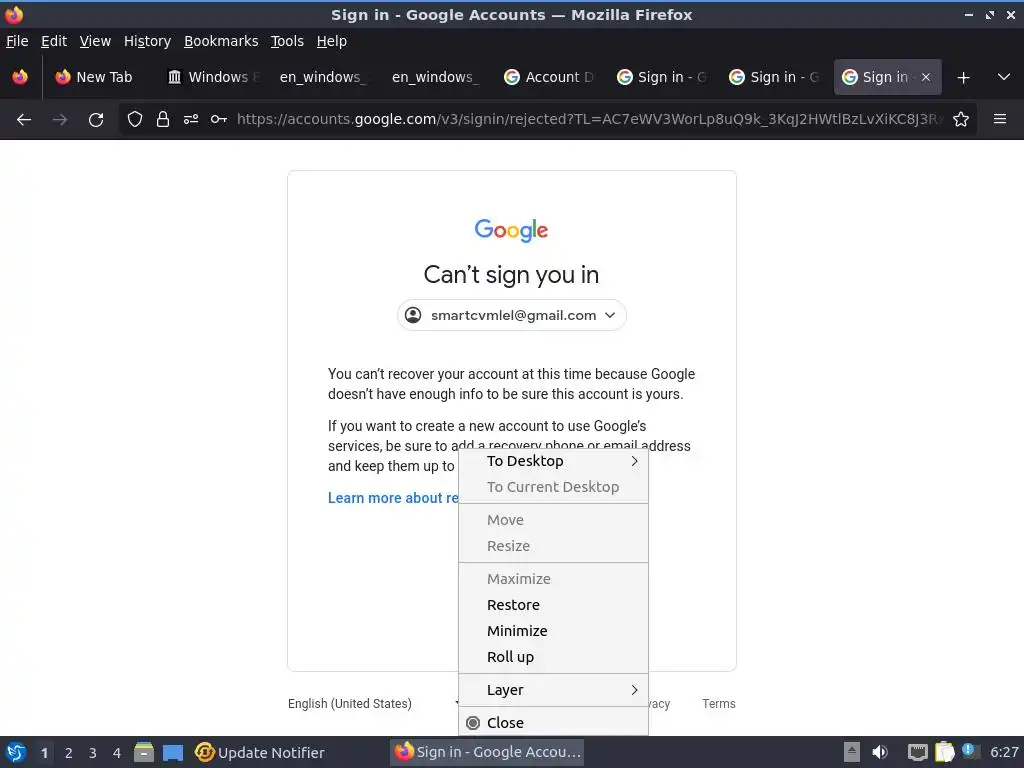
Task: Open the file manager taskbar icon
Action: 144,752
